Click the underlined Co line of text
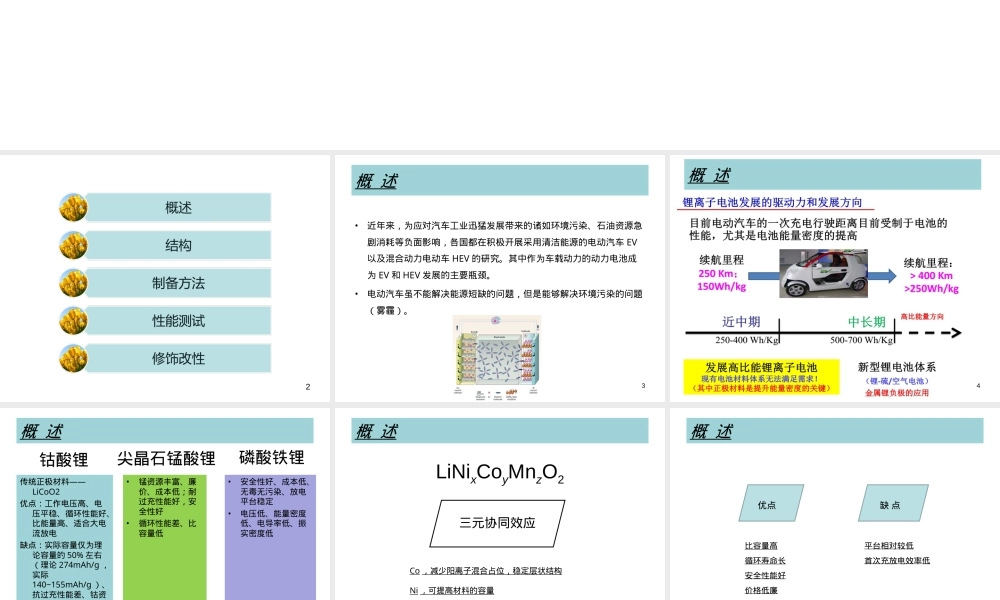 coord(485,571)
